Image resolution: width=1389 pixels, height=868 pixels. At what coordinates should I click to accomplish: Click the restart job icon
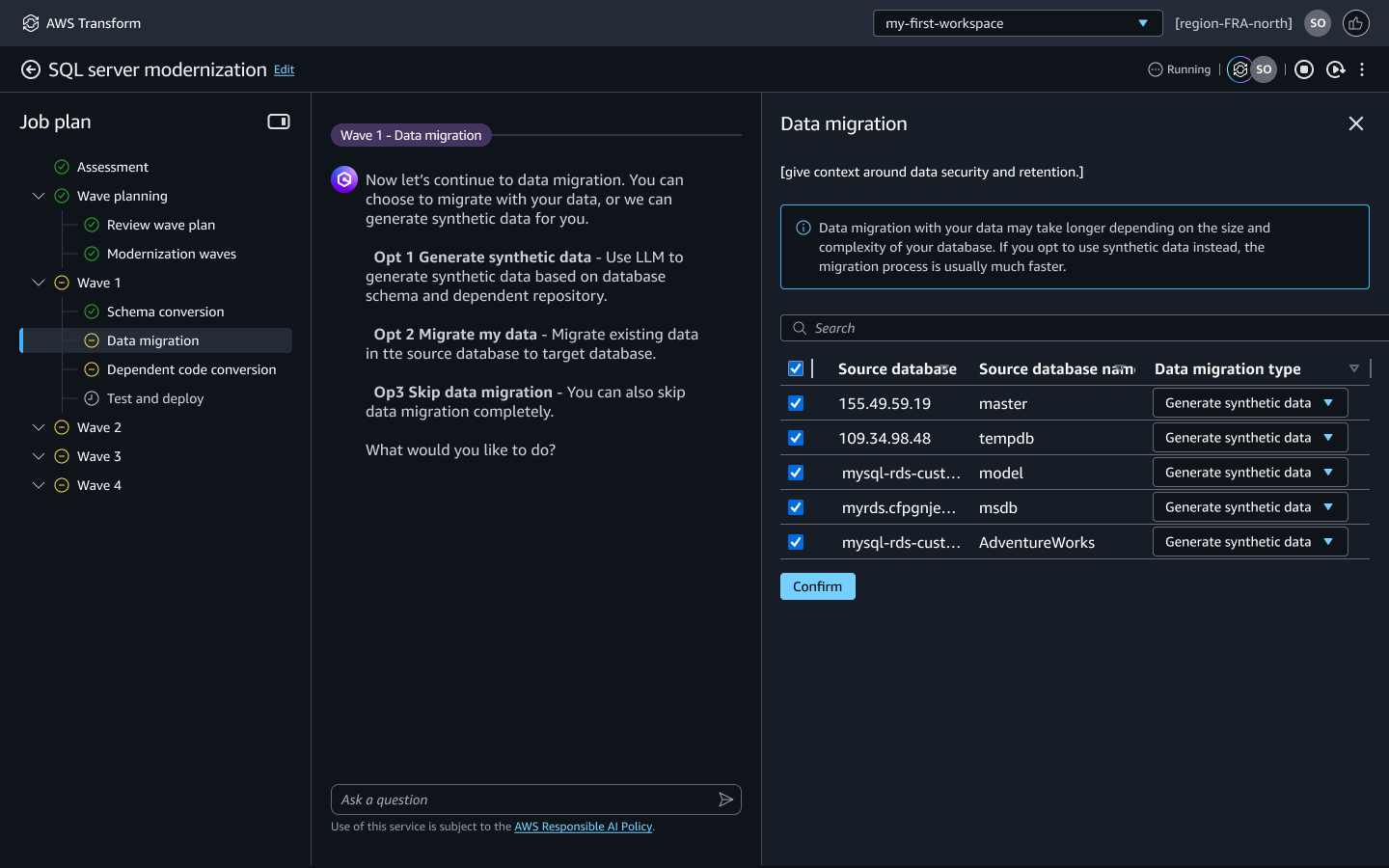1335,69
